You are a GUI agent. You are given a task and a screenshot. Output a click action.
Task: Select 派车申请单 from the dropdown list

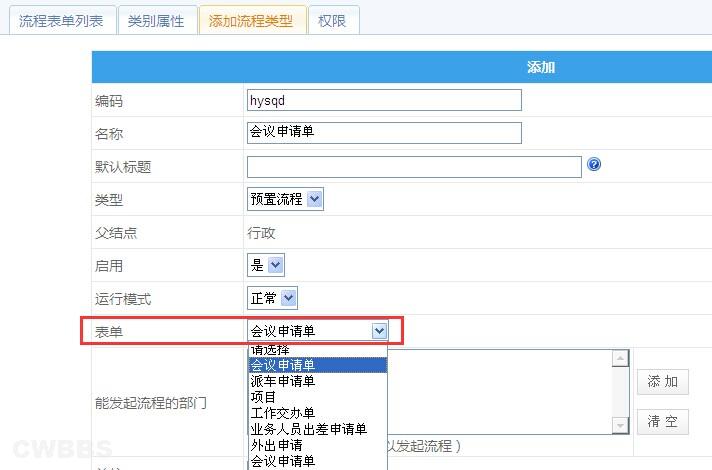(x=318, y=381)
